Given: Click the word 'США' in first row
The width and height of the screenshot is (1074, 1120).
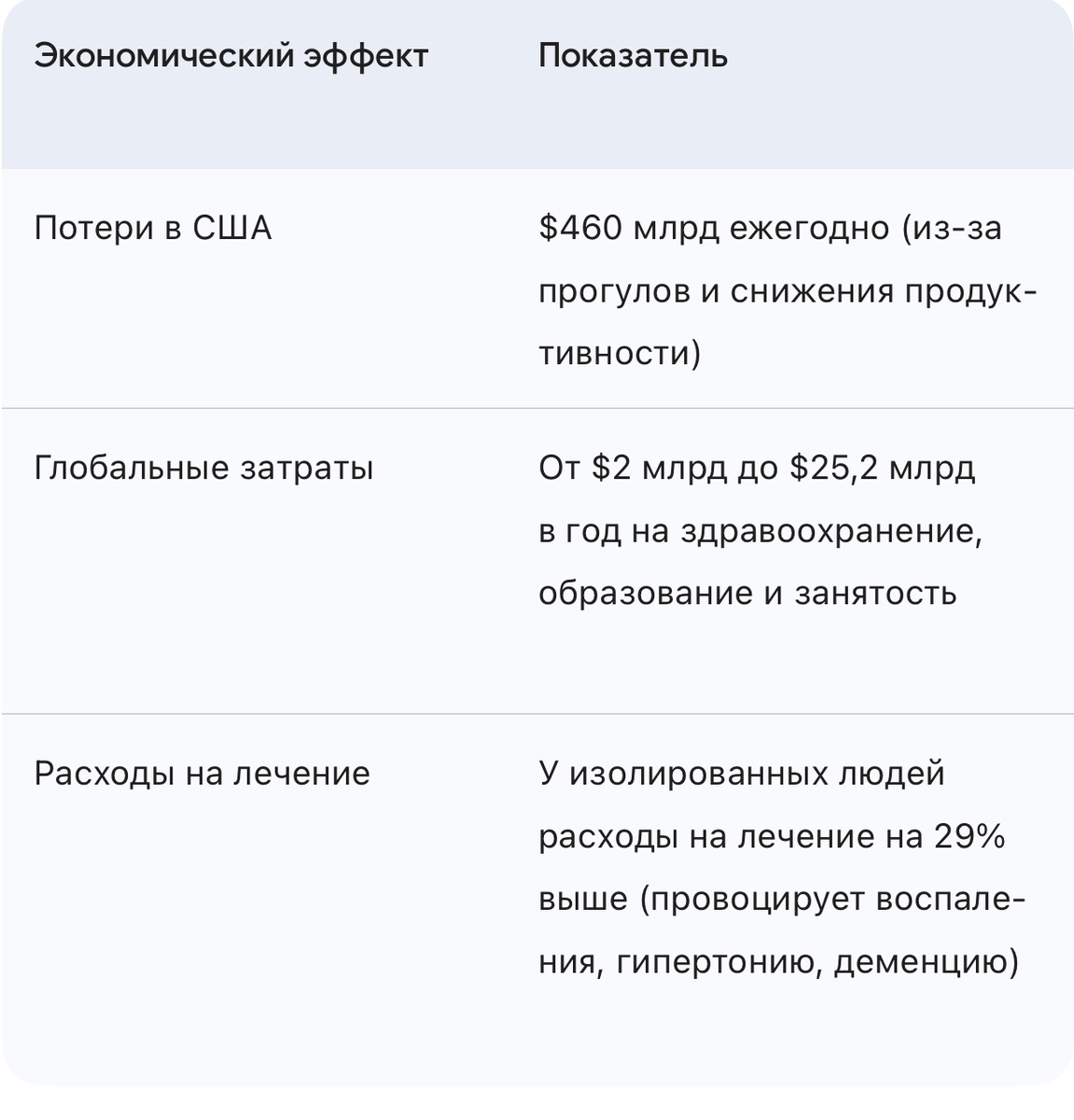Looking at the screenshot, I should point(231,228).
